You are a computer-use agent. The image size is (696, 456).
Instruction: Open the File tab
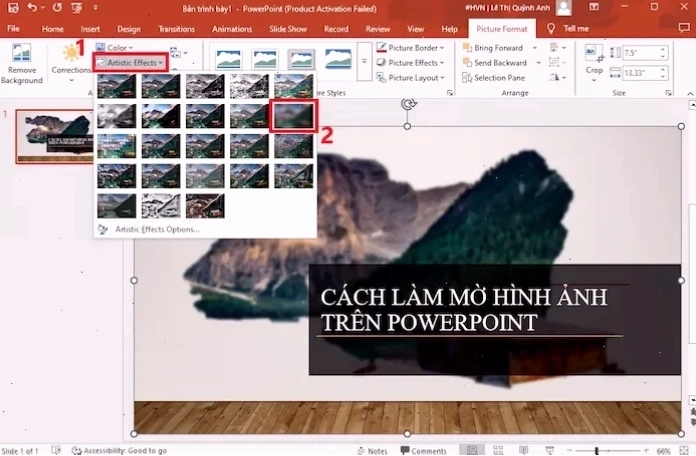[x=13, y=29]
